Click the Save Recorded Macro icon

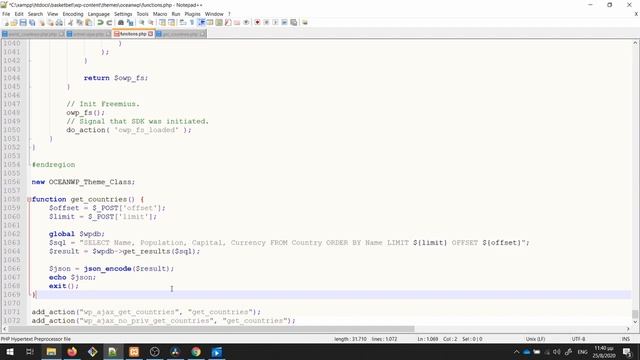[293, 22]
